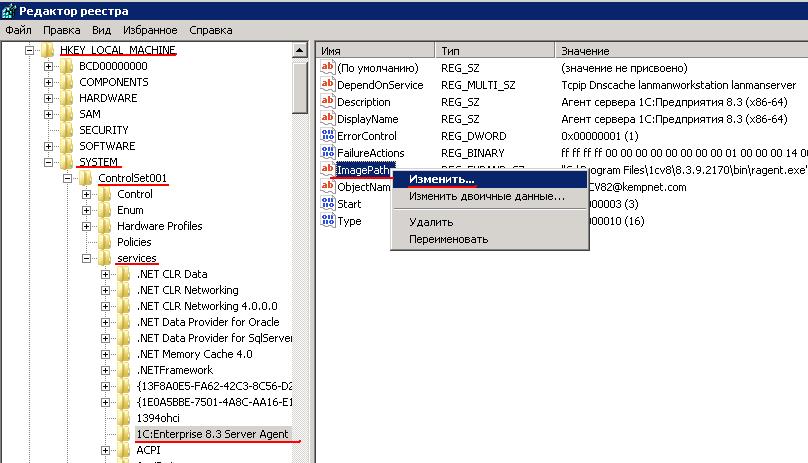Image resolution: width=808 pixels, height=463 pixels.
Task: Expand the Enum subkey
Action: tap(87, 210)
